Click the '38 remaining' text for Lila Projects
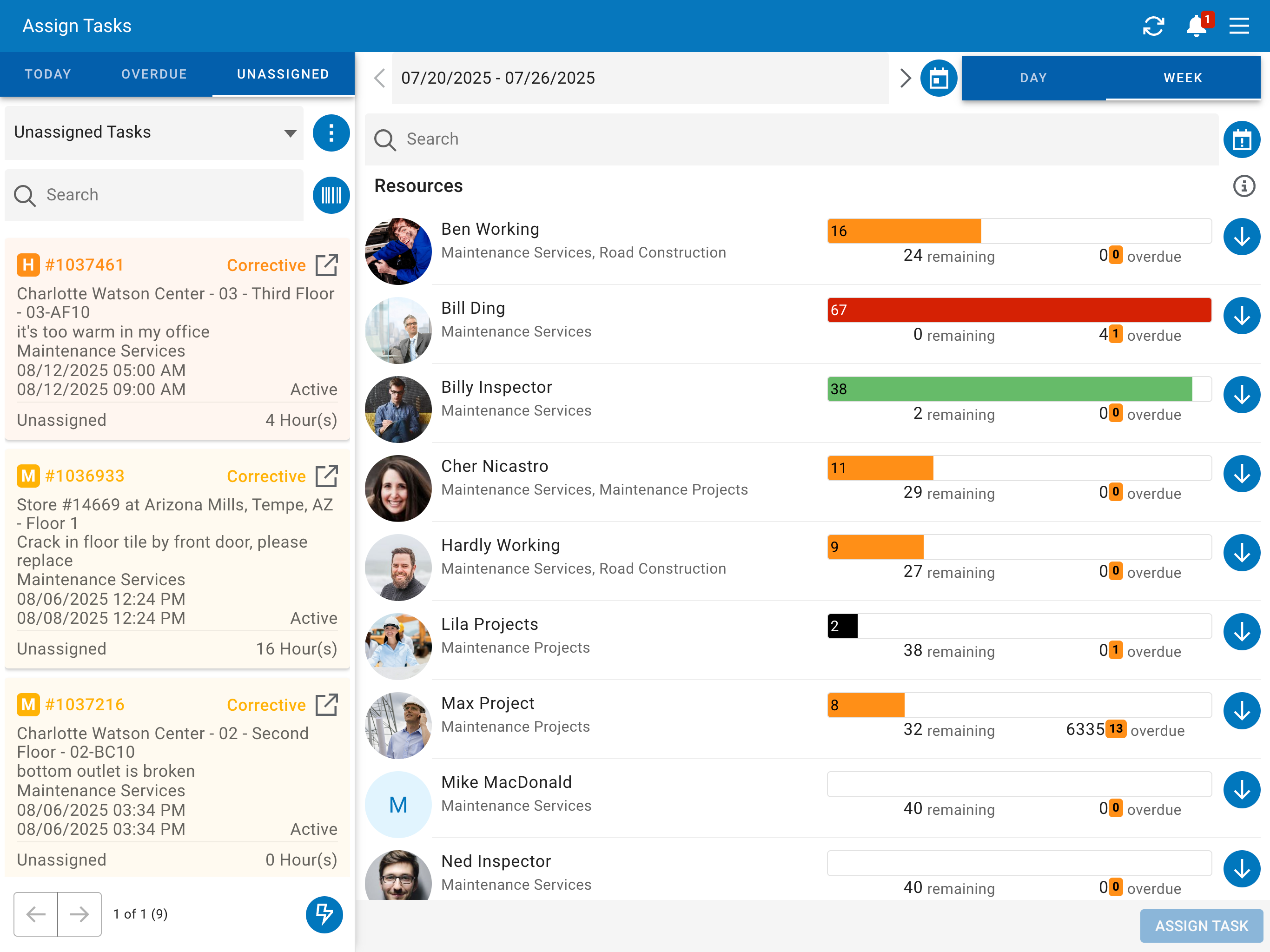Image resolution: width=1270 pixels, height=952 pixels. pos(948,651)
